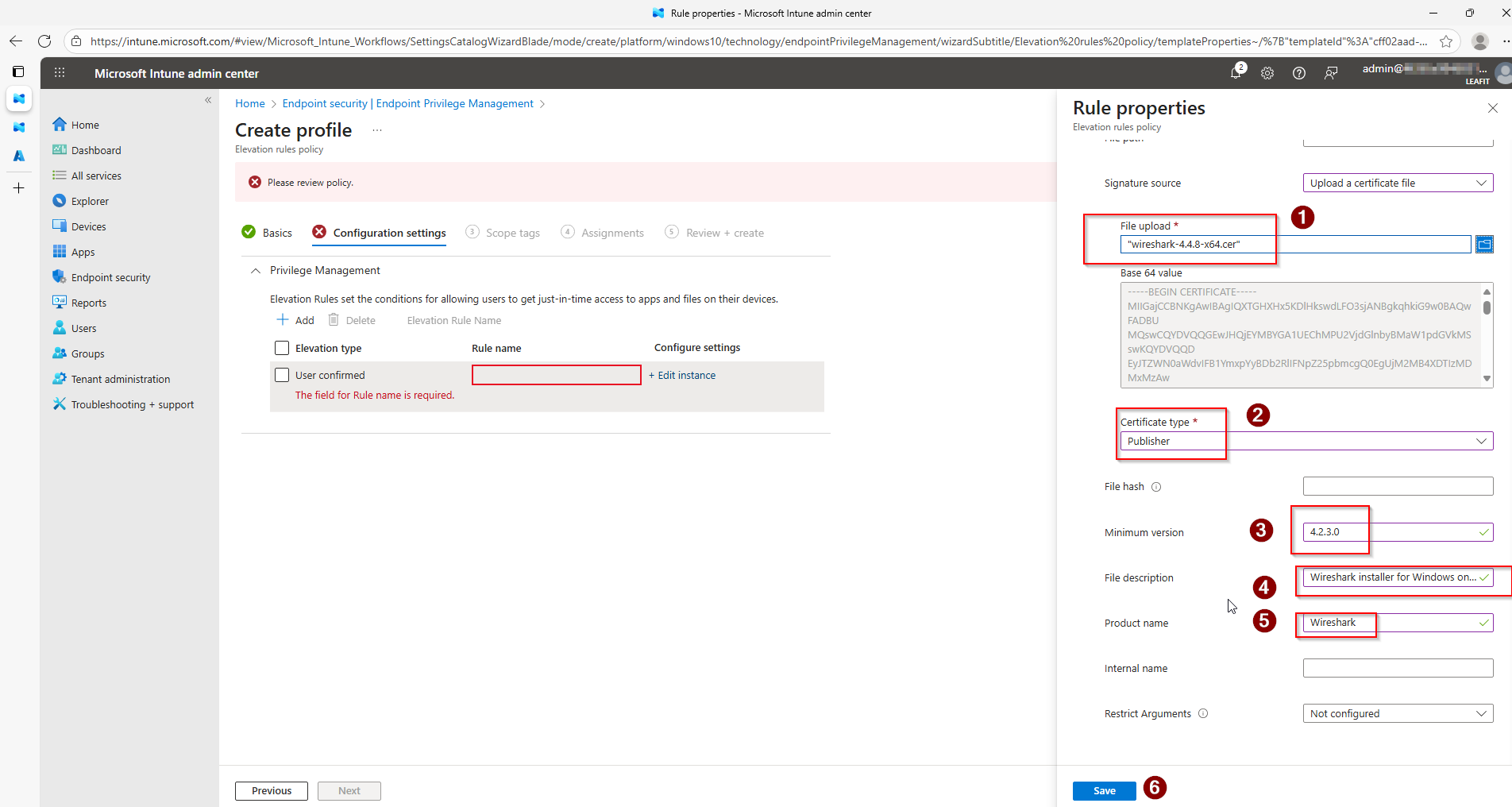Image resolution: width=1512 pixels, height=807 pixels.
Task: Click the Edit instance link
Action: click(682, 375)
